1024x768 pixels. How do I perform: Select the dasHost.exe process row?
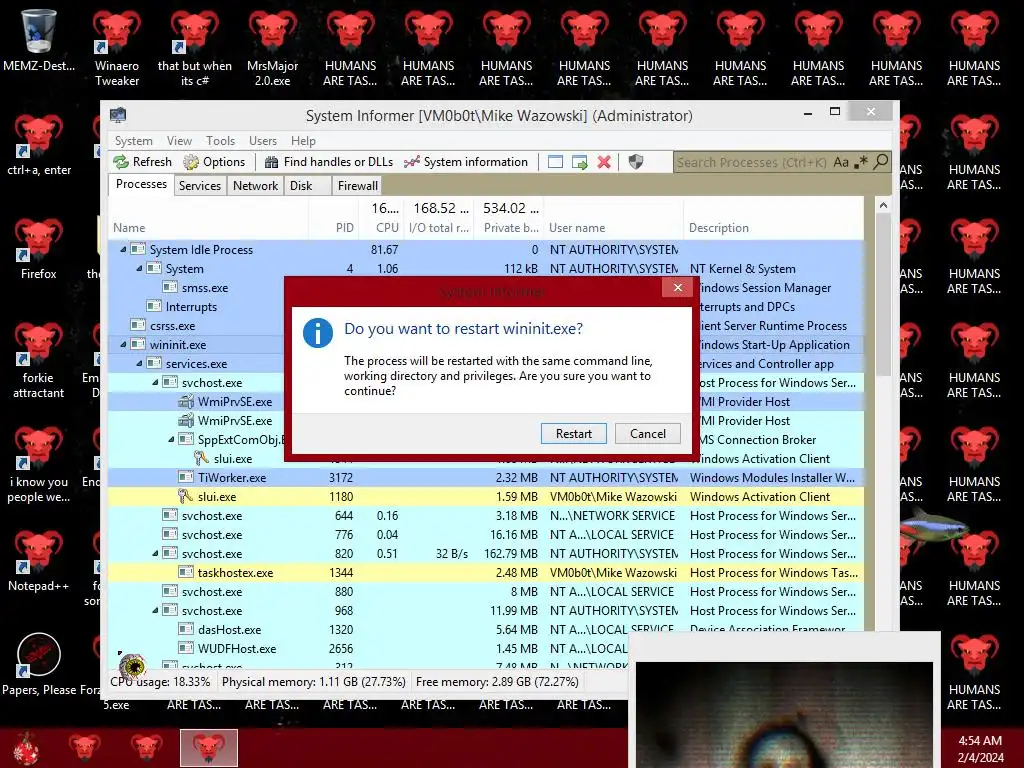[x=486, y=630]
